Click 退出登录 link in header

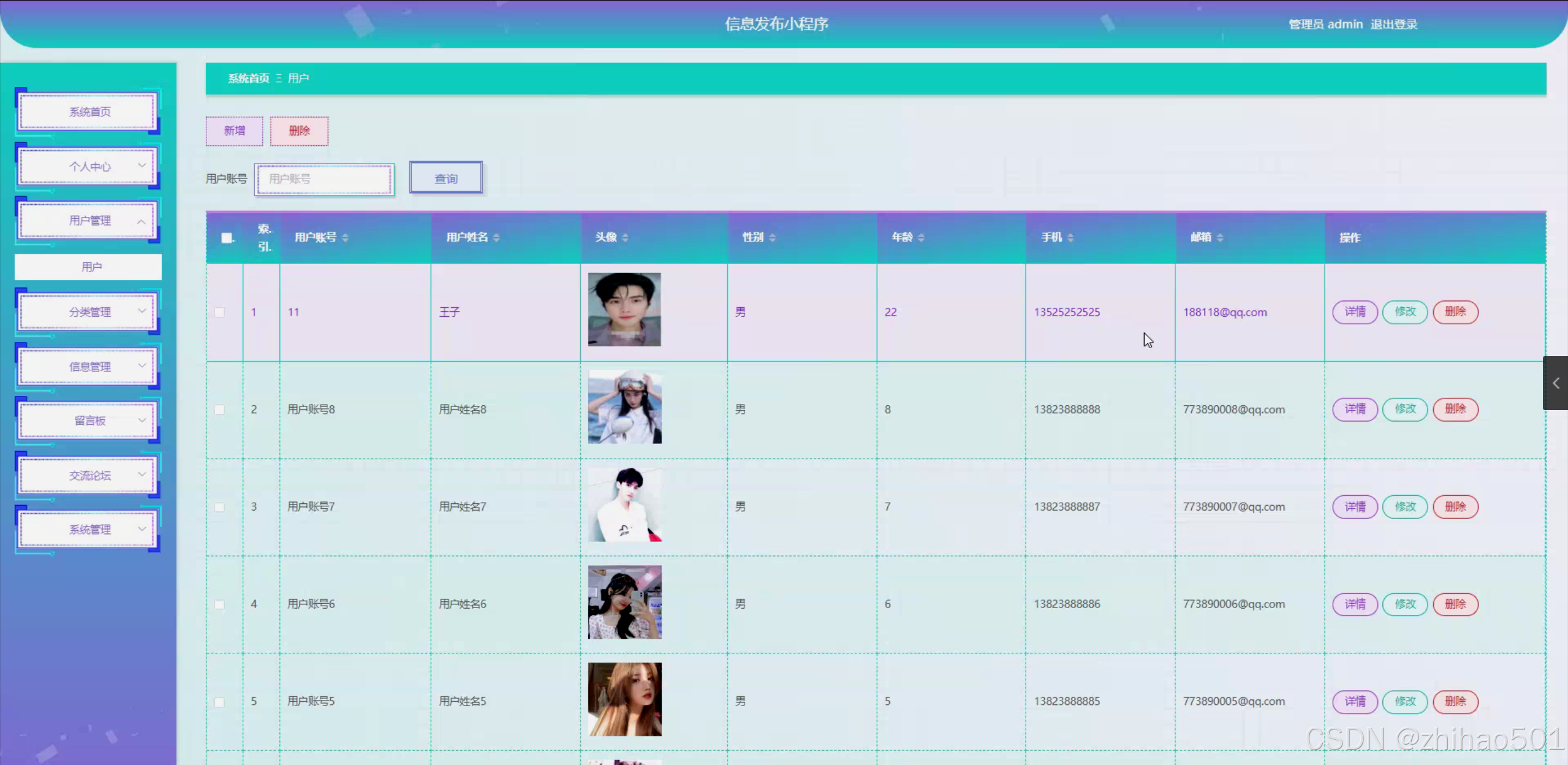click(1393, 25)
